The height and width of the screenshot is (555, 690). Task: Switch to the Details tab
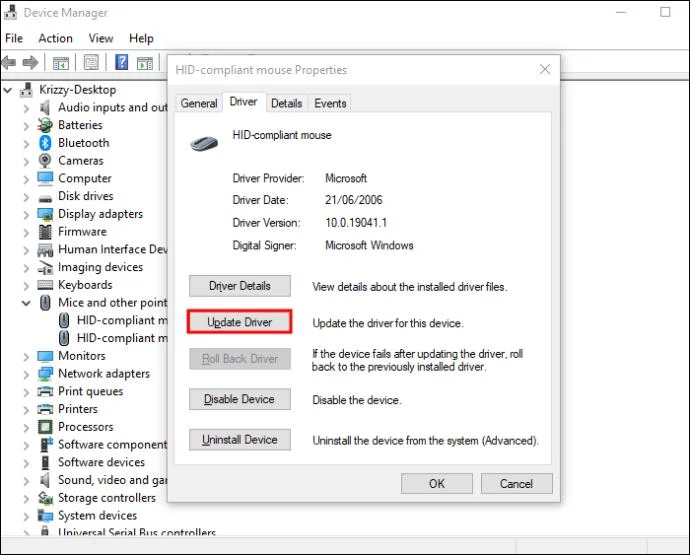click(x=286, y=103)
